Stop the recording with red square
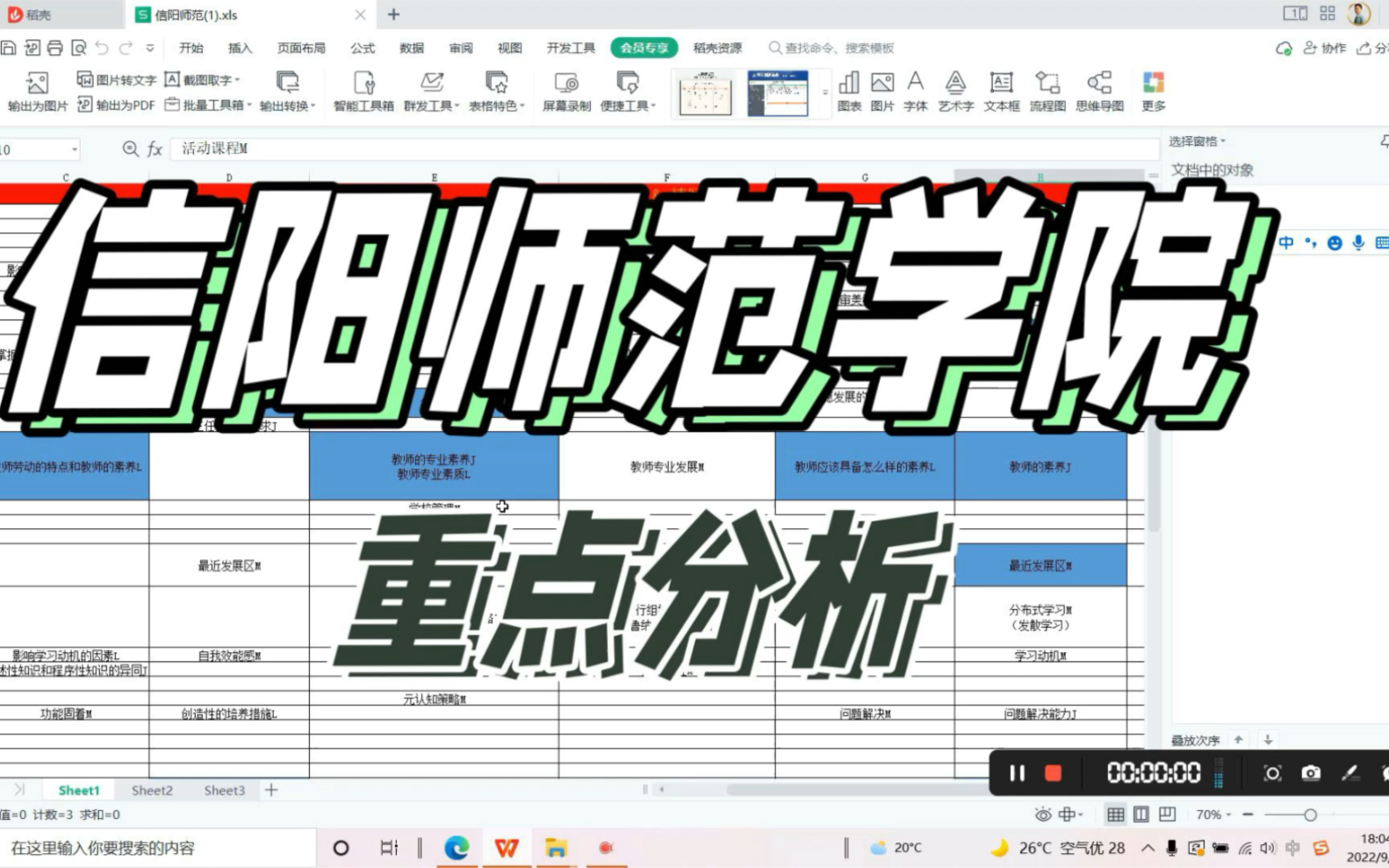The width and height of the screenshot is (1389, 868). [x=1053, y=772]
